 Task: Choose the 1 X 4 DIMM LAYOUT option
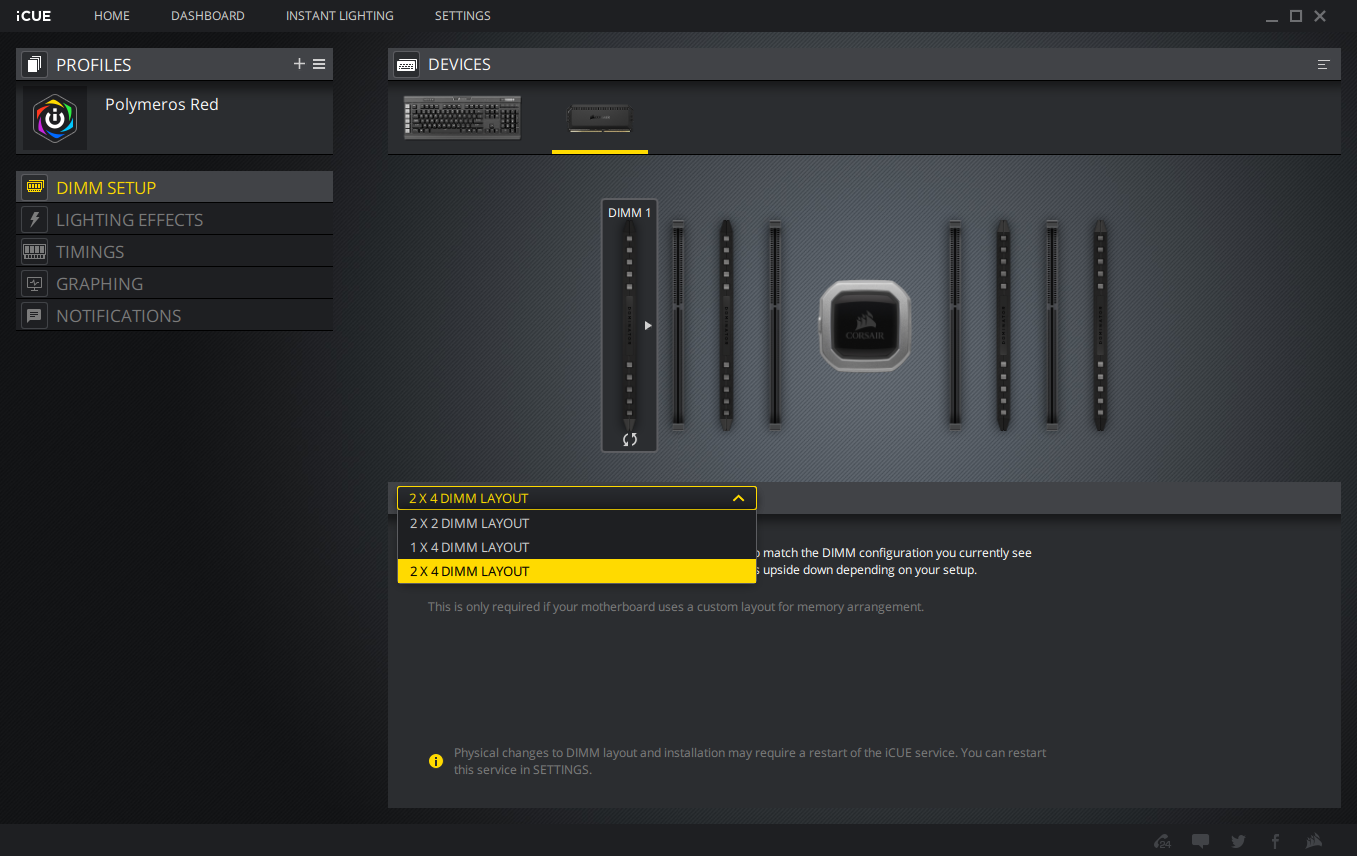(x=577, y=547)
